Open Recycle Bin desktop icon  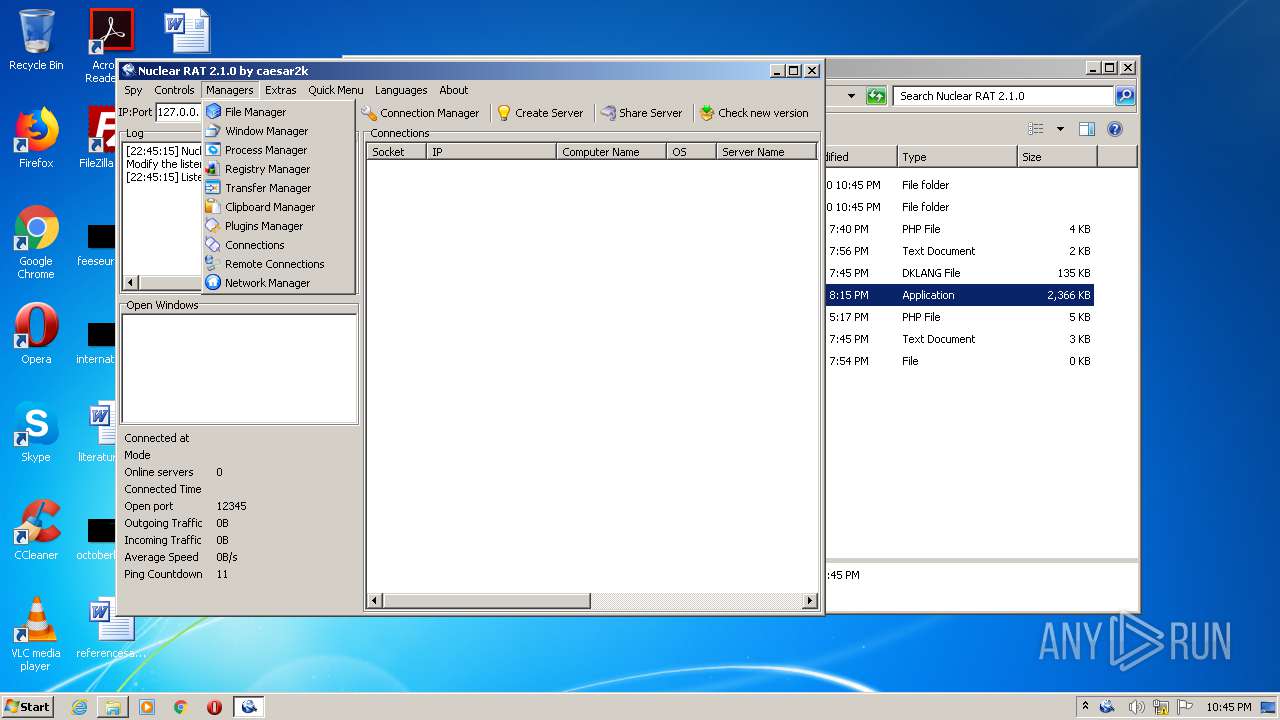(36, 40)
